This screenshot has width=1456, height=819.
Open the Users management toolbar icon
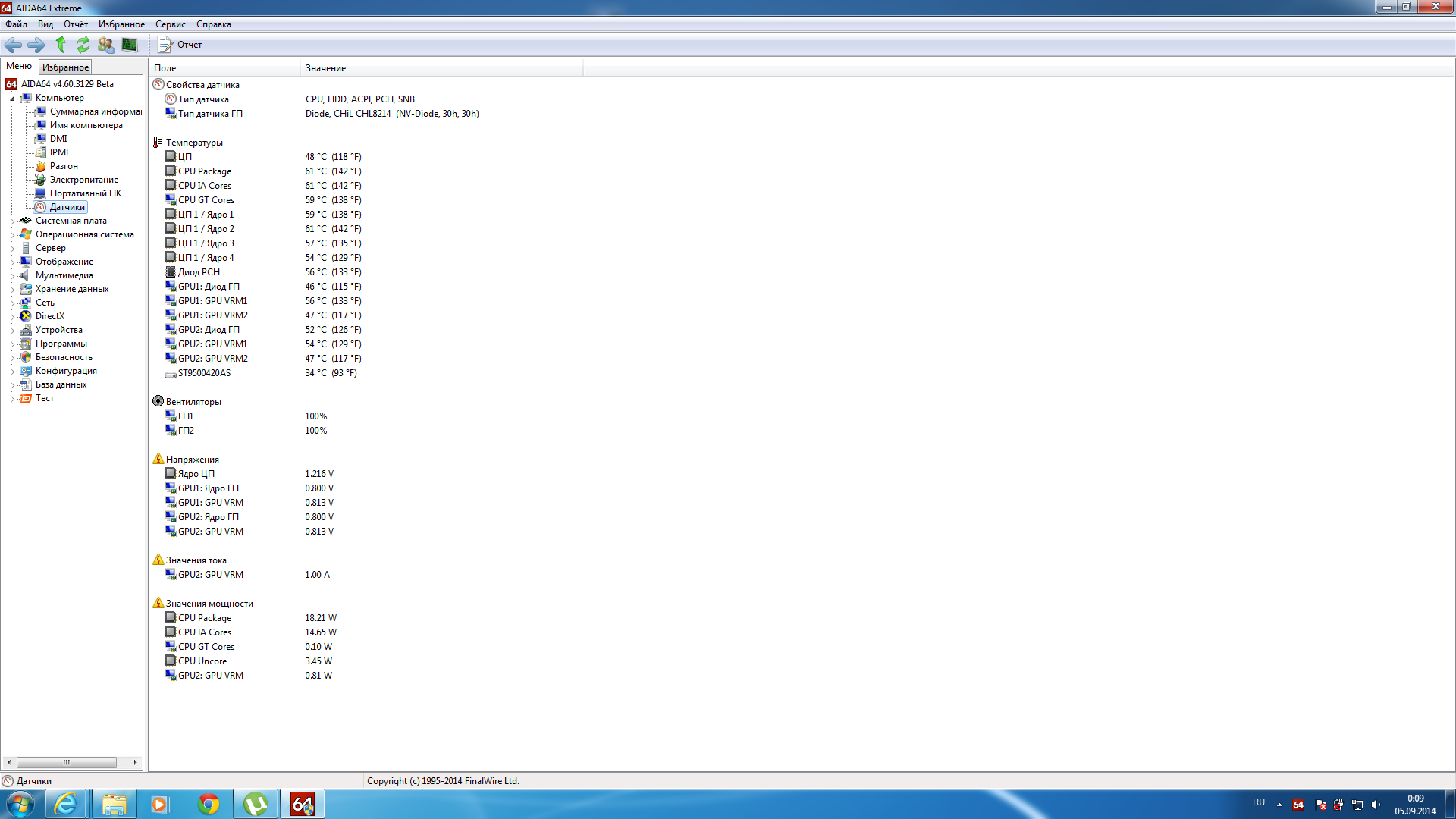106,45
